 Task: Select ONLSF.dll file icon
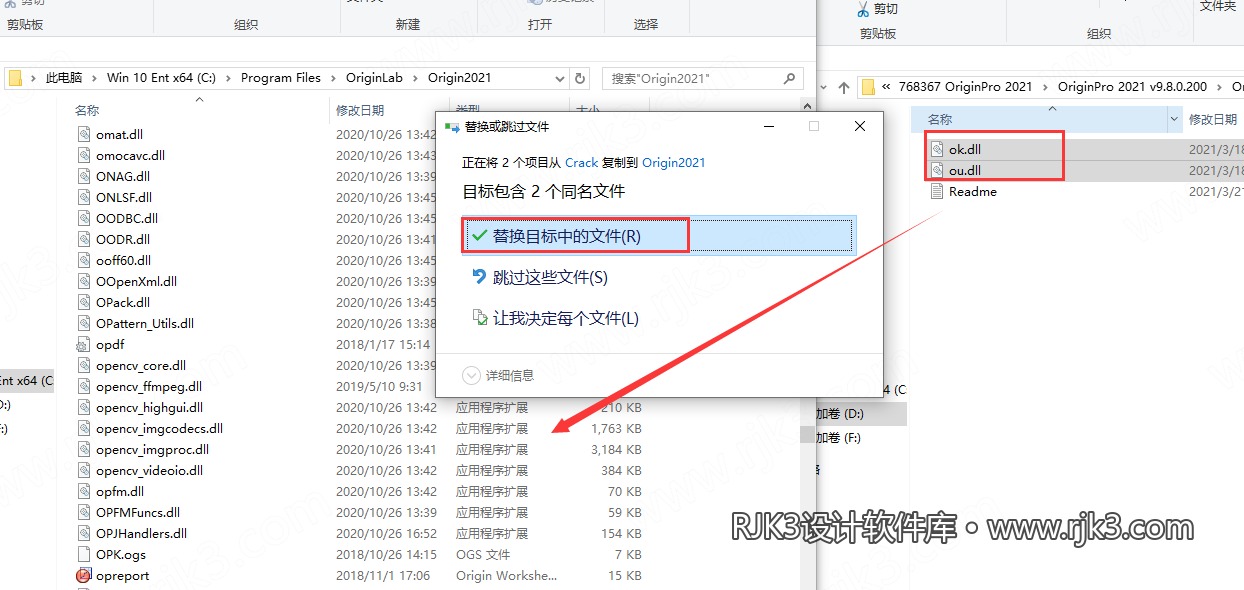(84, 197)
